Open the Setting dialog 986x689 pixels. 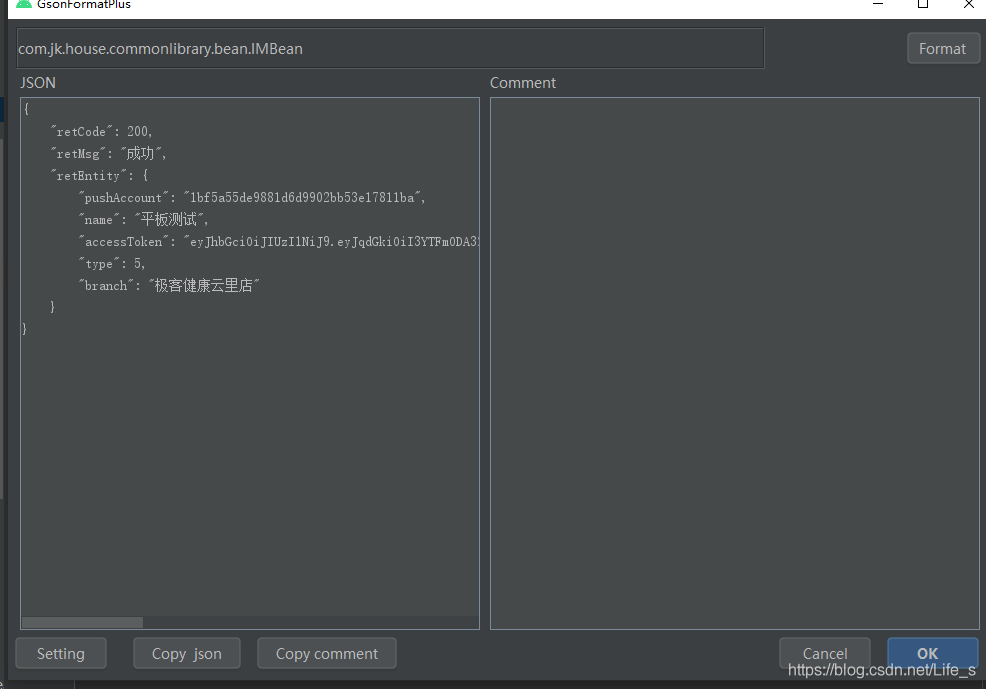[60, 653]
